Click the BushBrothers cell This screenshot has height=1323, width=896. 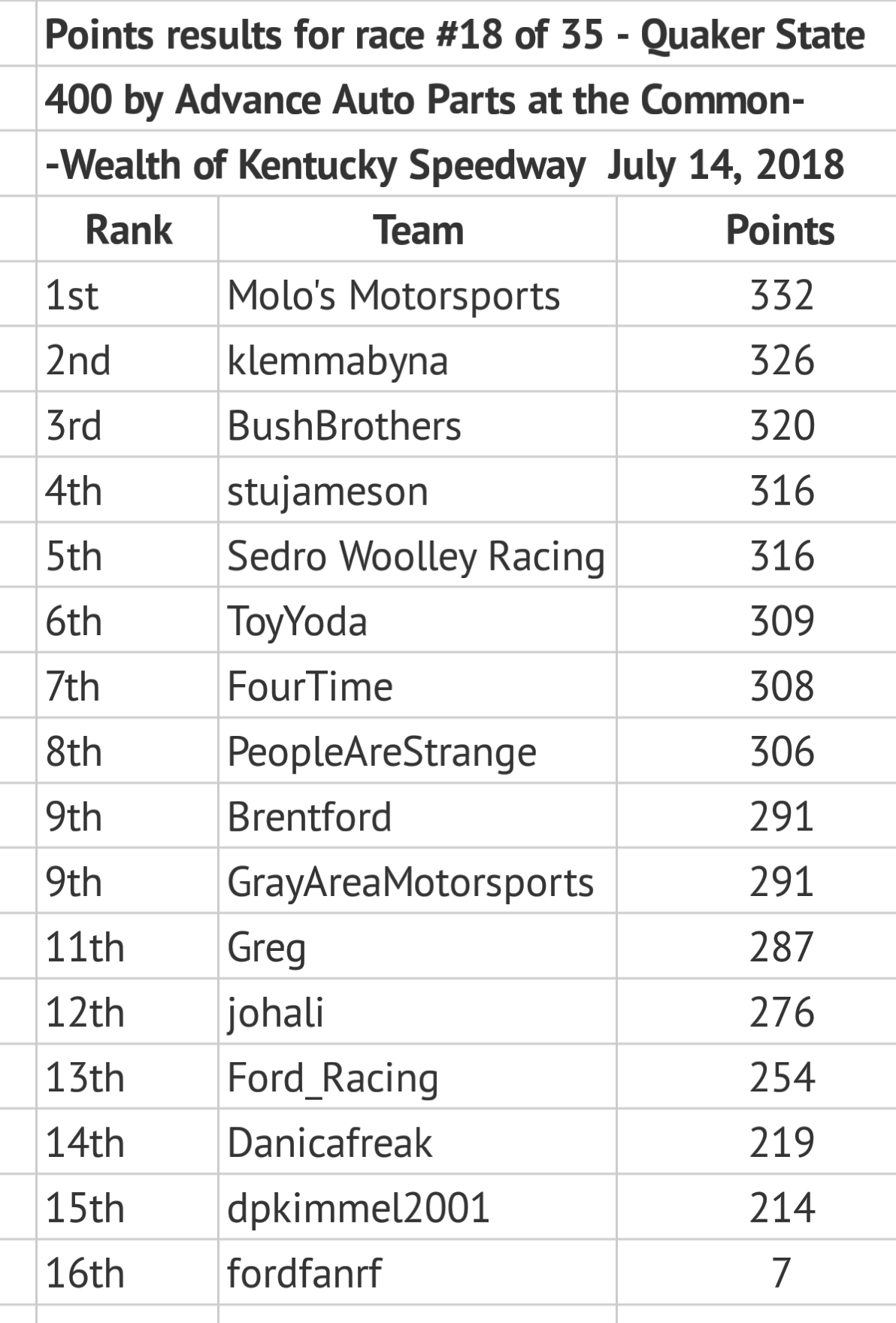(344, 426)
